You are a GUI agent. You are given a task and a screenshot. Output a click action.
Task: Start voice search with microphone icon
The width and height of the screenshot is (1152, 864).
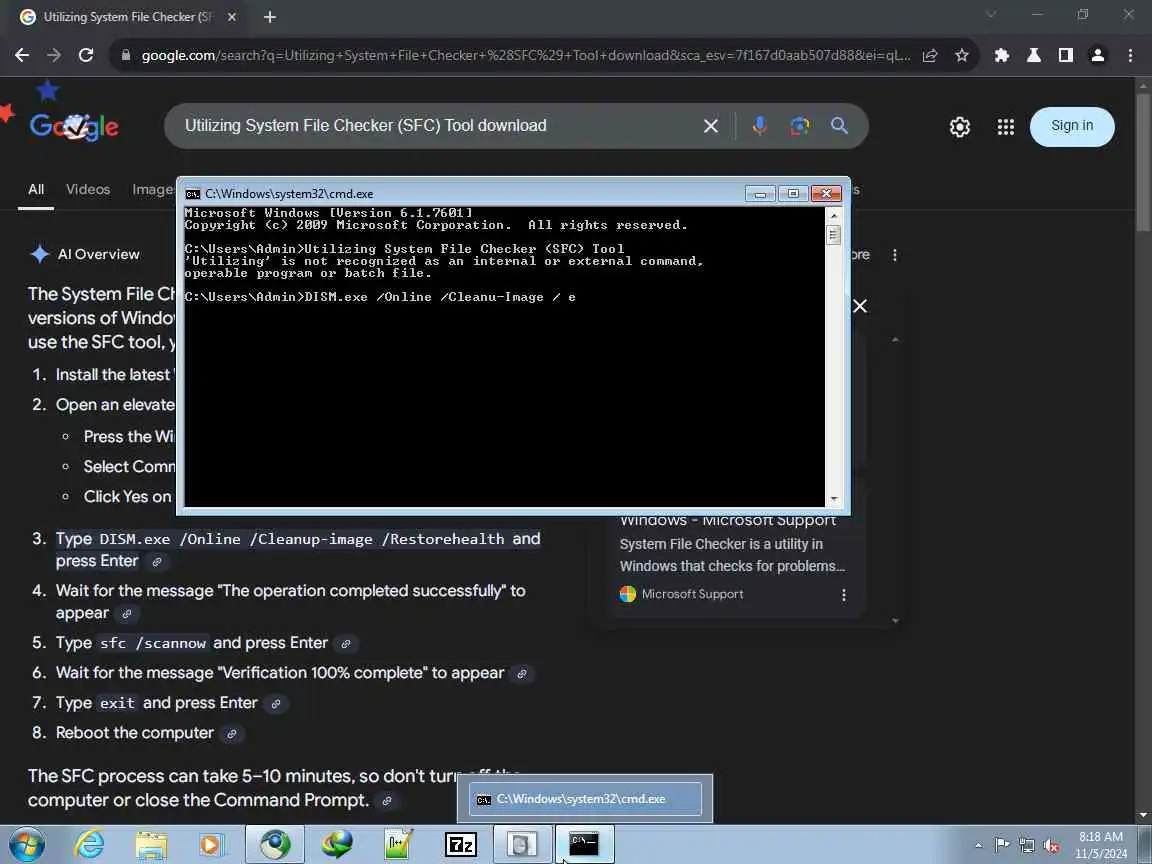[760, 126]
